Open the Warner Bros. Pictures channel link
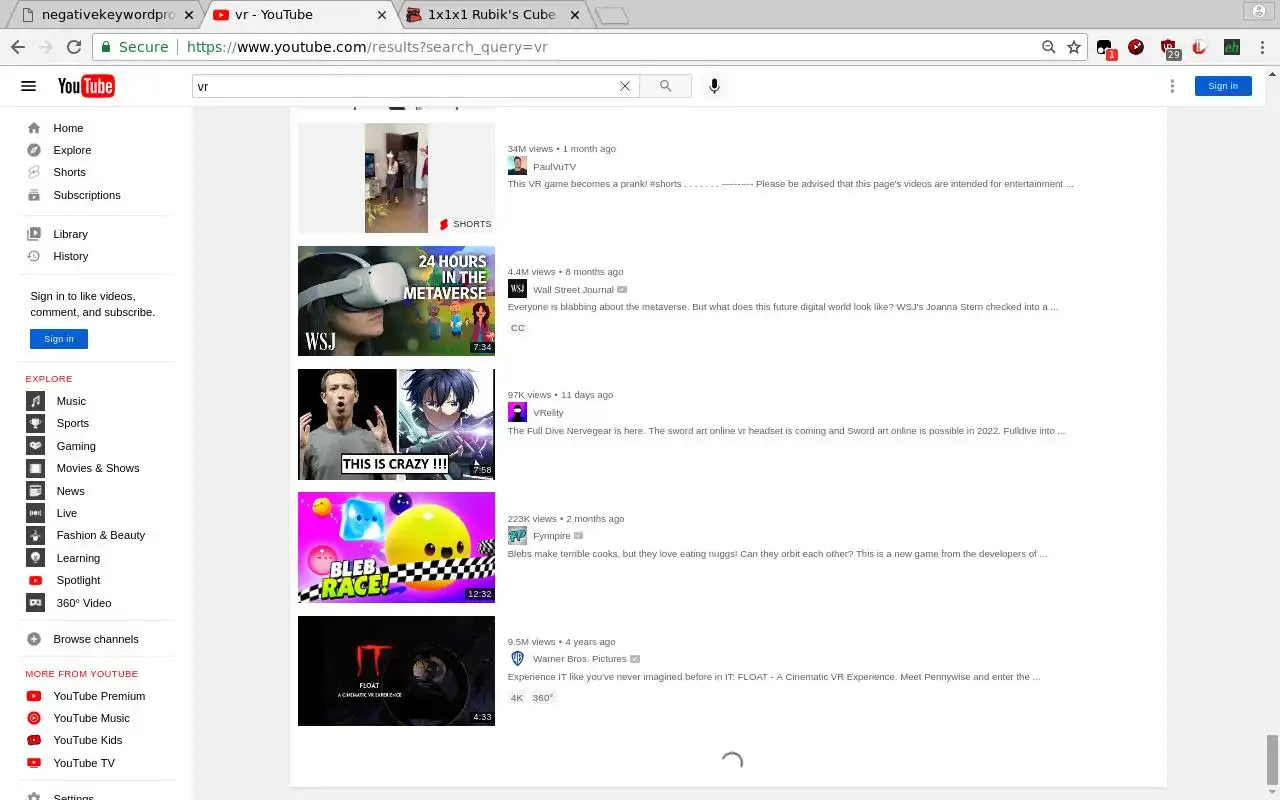 (x=580, y=659)
